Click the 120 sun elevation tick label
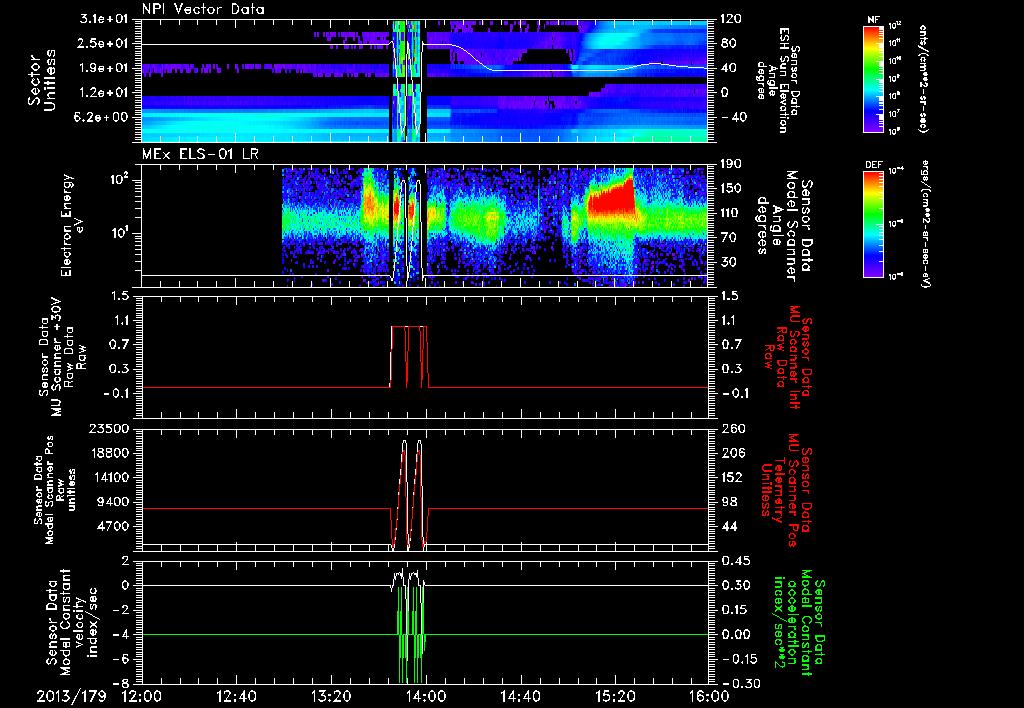 tap(731, 19)
